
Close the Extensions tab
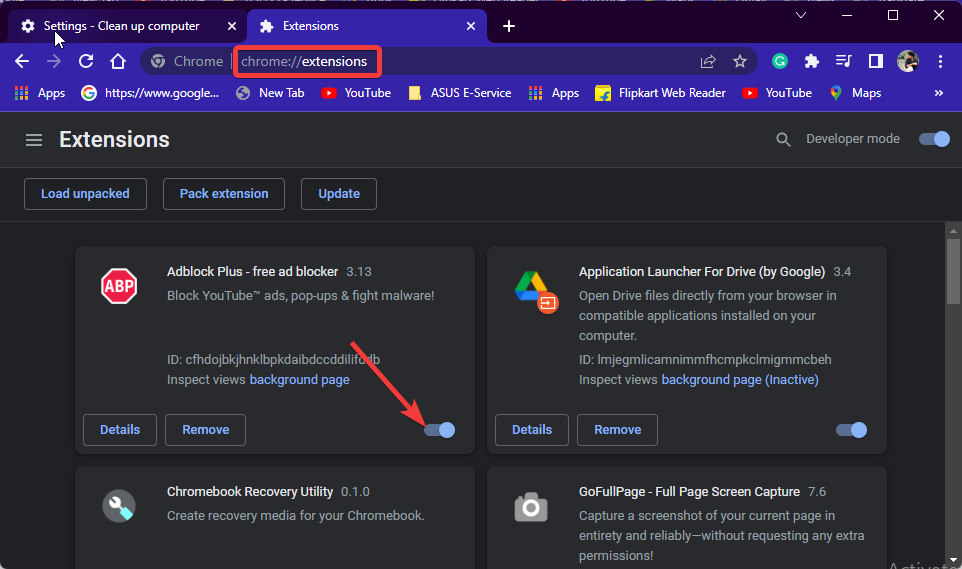click(471, 26)
